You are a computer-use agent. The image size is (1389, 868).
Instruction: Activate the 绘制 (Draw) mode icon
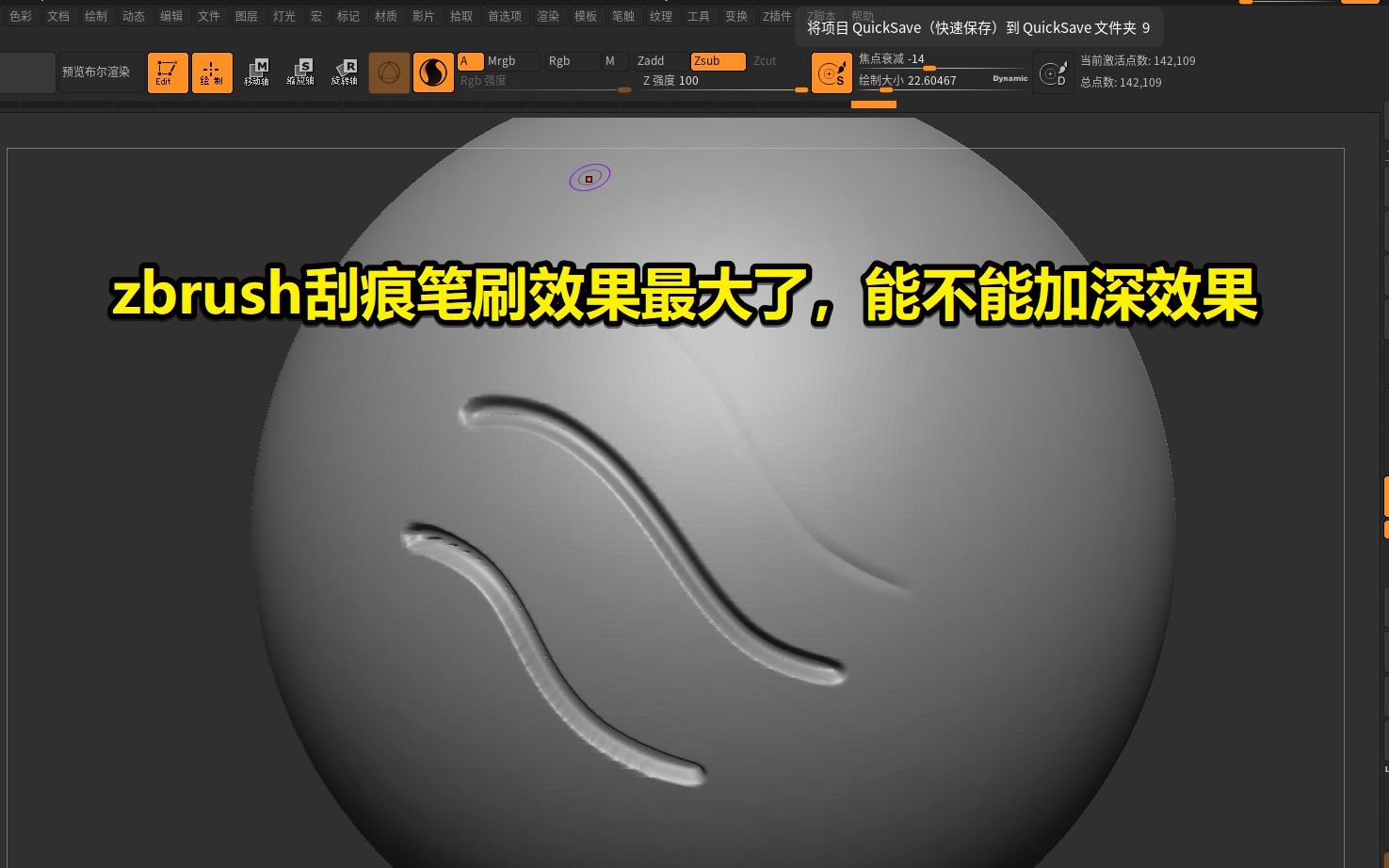coord(212,72)
